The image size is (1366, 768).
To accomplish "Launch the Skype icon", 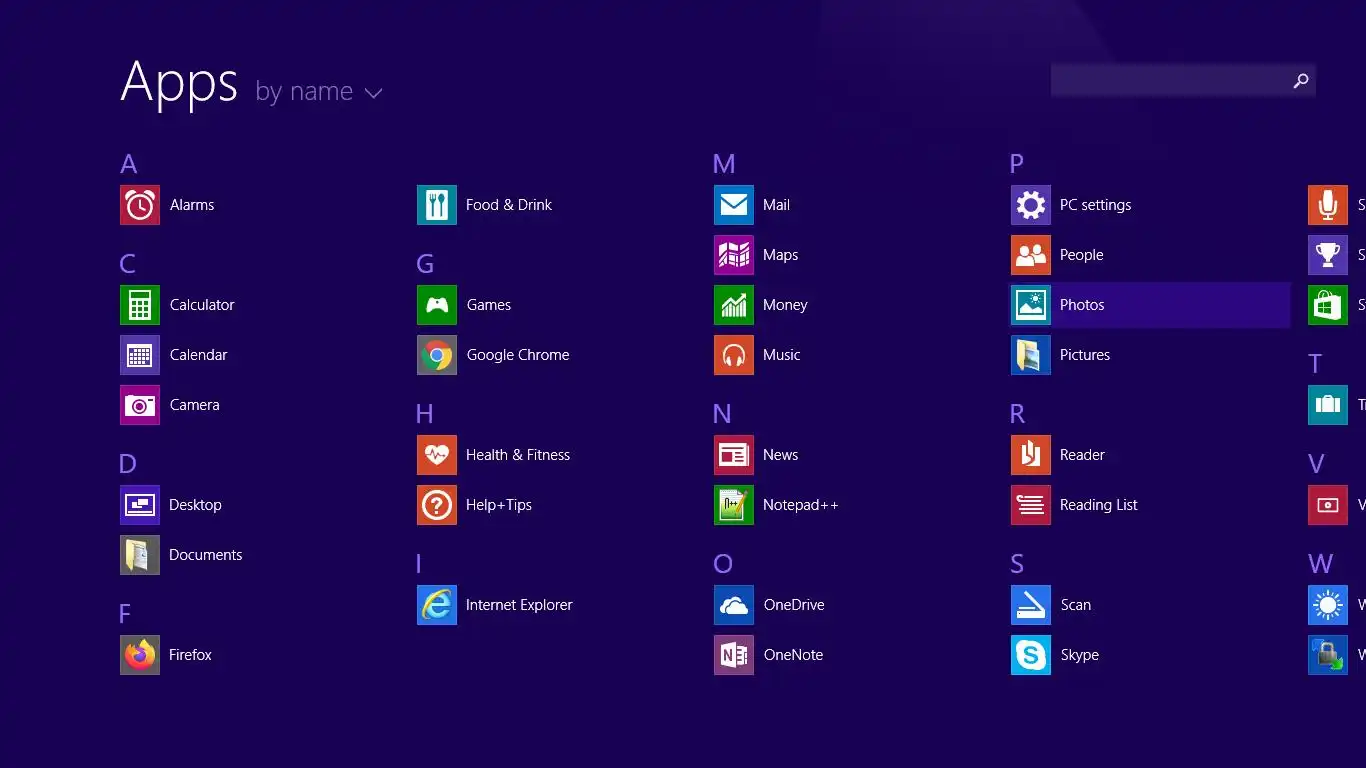I will (x=1031, y=655).
